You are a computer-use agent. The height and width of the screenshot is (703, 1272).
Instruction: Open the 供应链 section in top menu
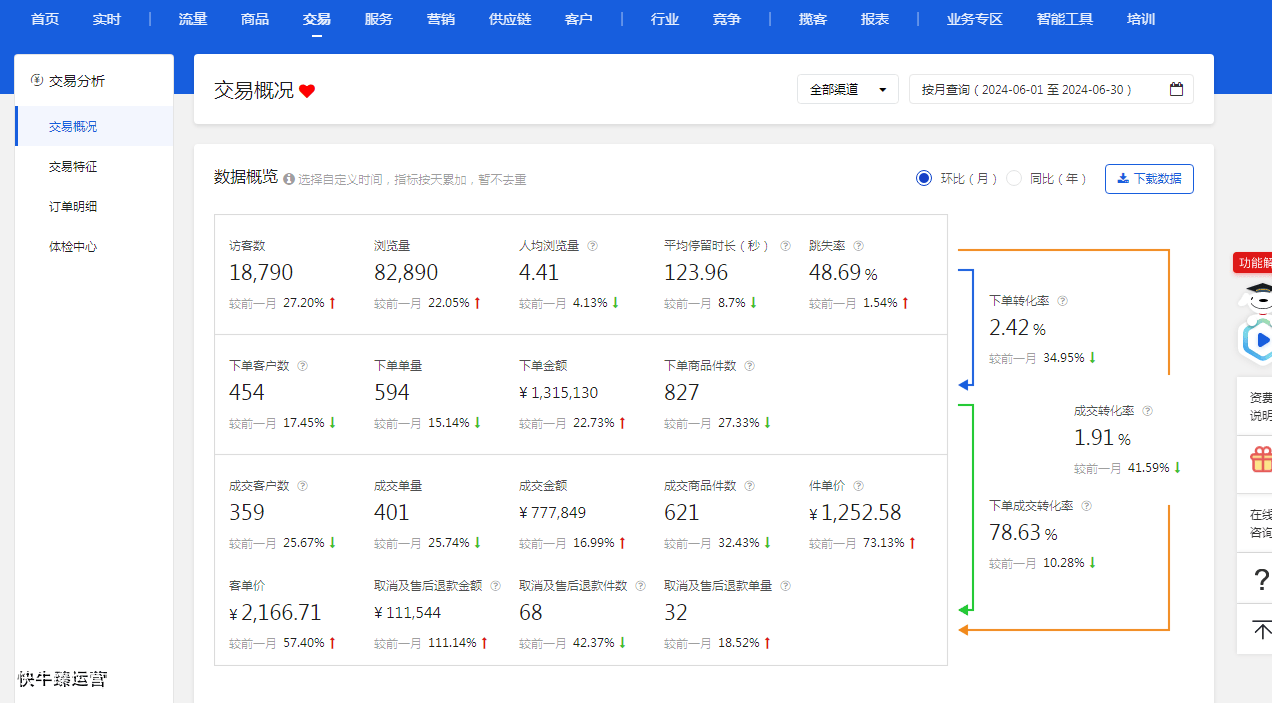510,18
